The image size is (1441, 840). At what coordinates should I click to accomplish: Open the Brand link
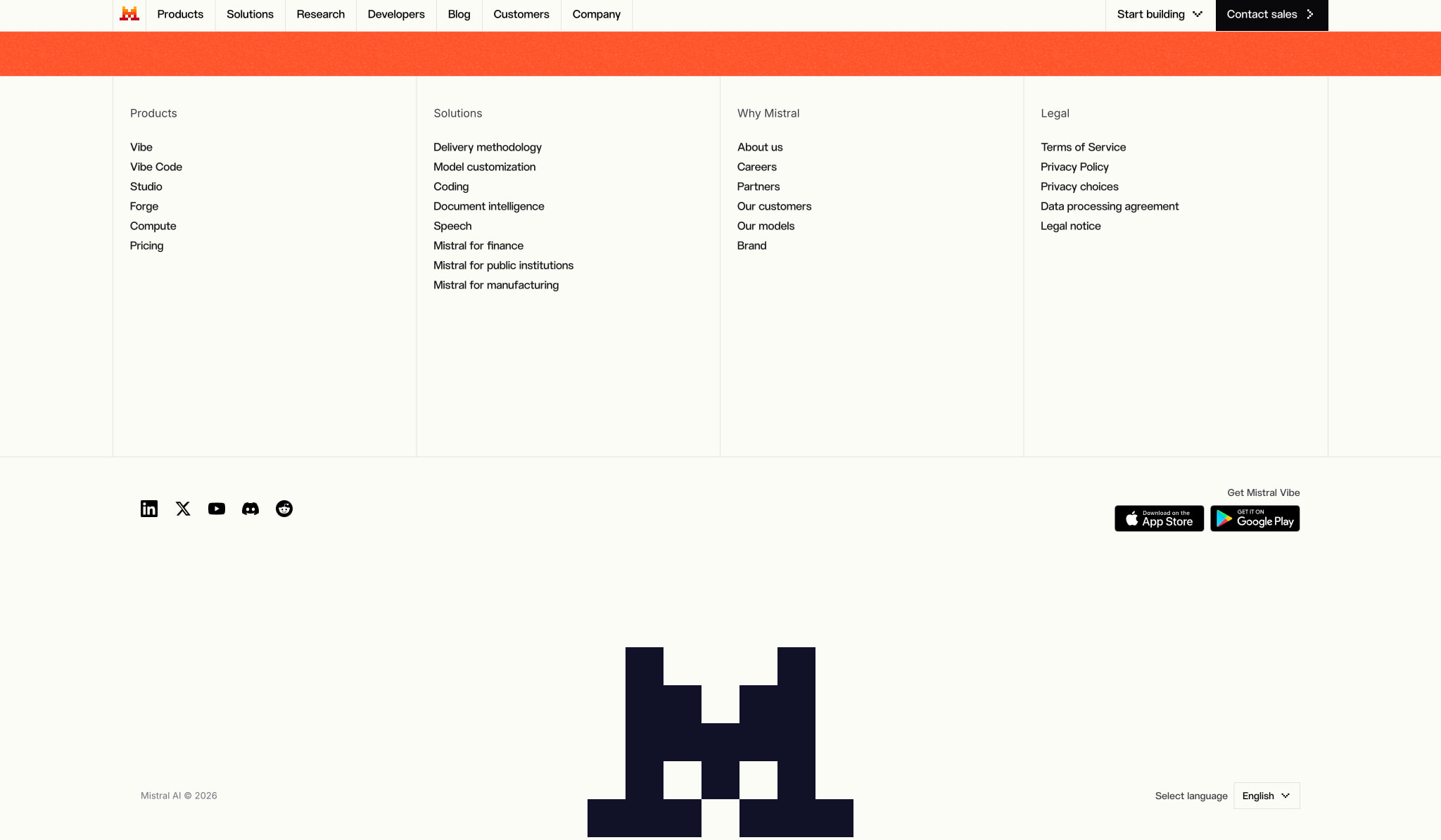pyautogui.click(x=752, y=246)
